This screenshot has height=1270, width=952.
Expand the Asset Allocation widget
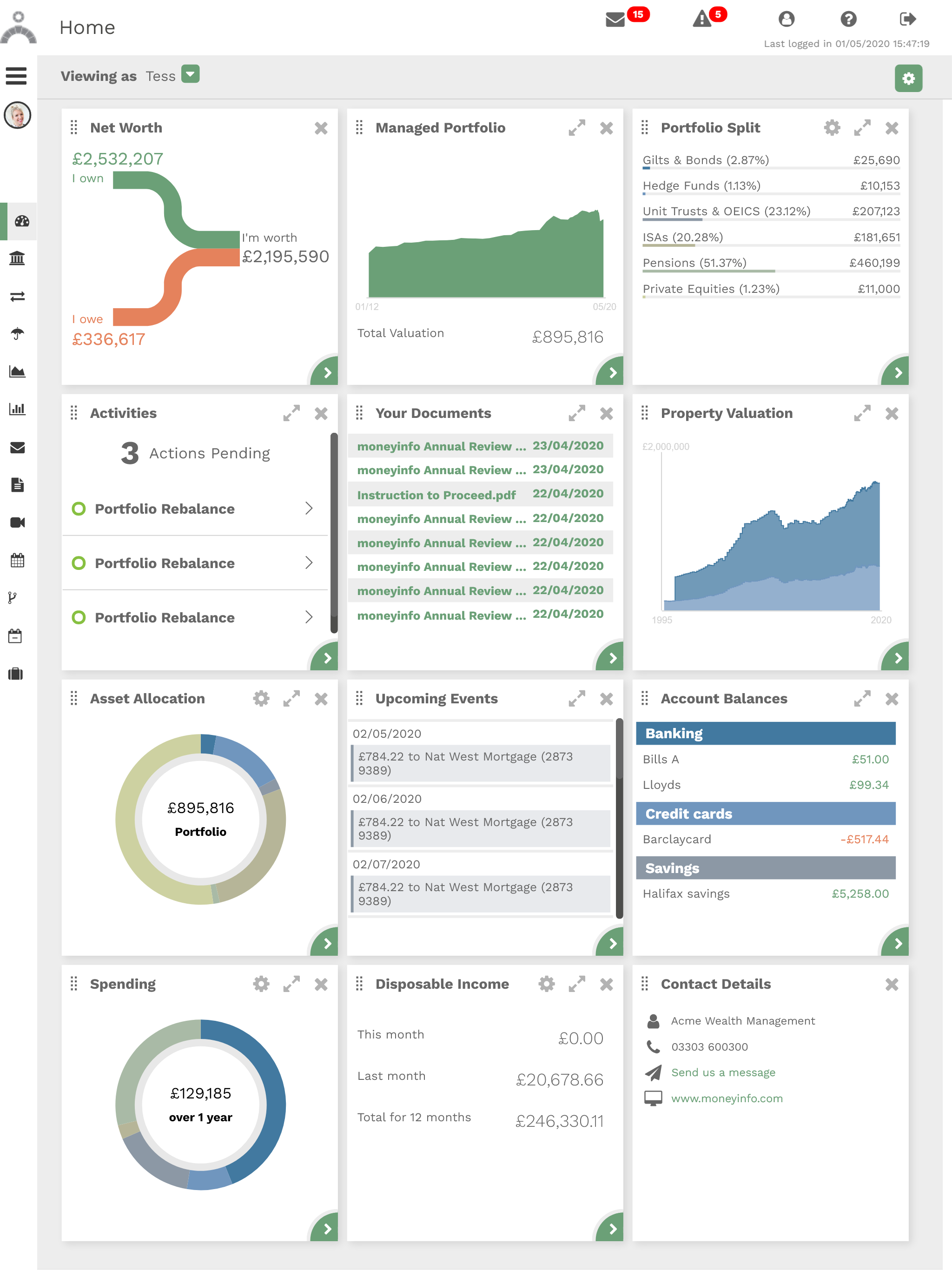point(291,698)
